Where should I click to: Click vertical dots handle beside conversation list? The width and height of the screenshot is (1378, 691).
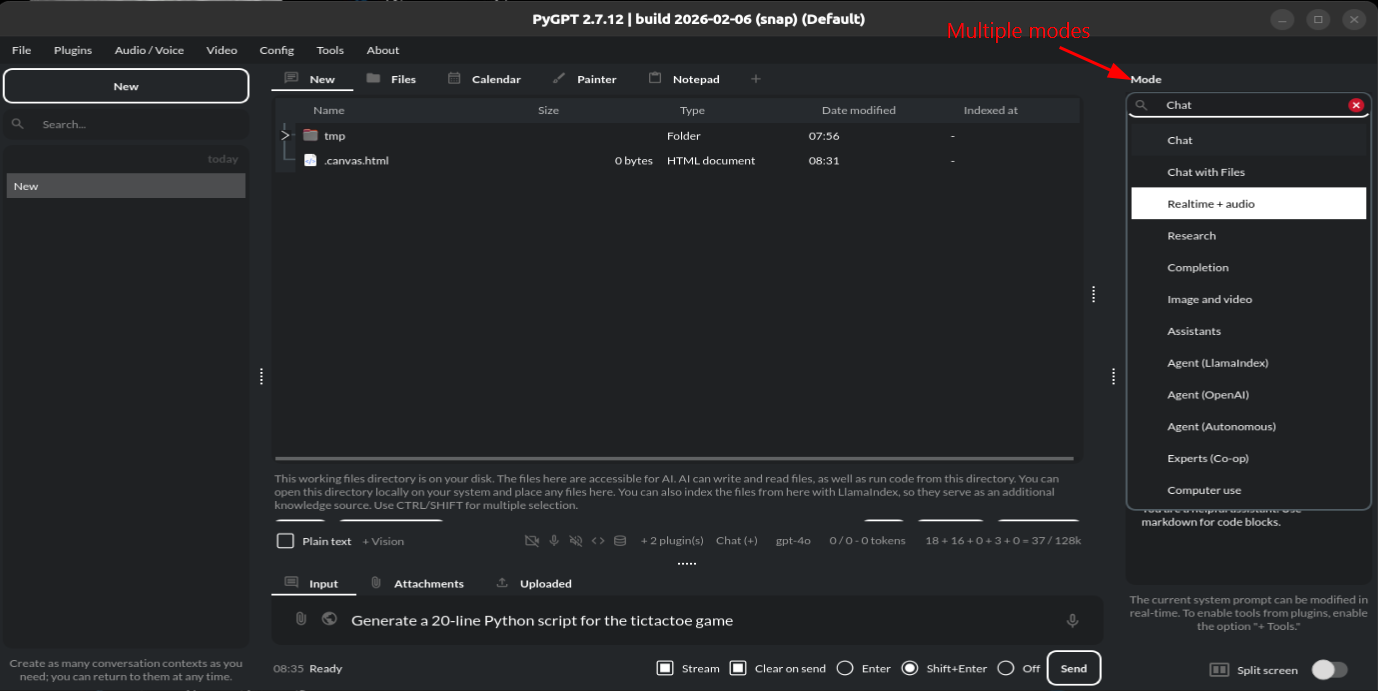pyautogui.click(x=261, y=376)
